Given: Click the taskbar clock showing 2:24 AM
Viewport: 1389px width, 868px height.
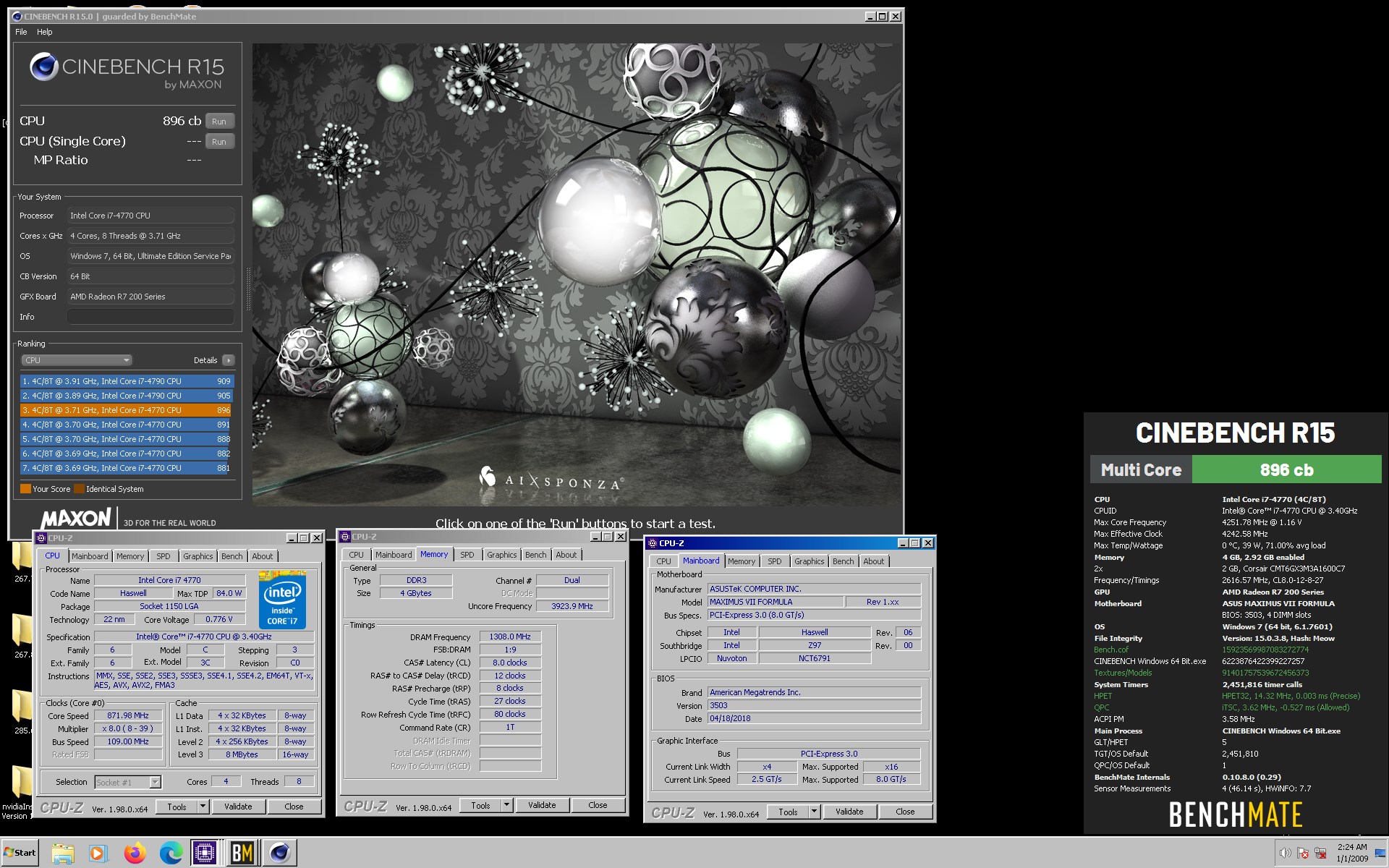Looking at the screenshot, I should [1352, 853].
